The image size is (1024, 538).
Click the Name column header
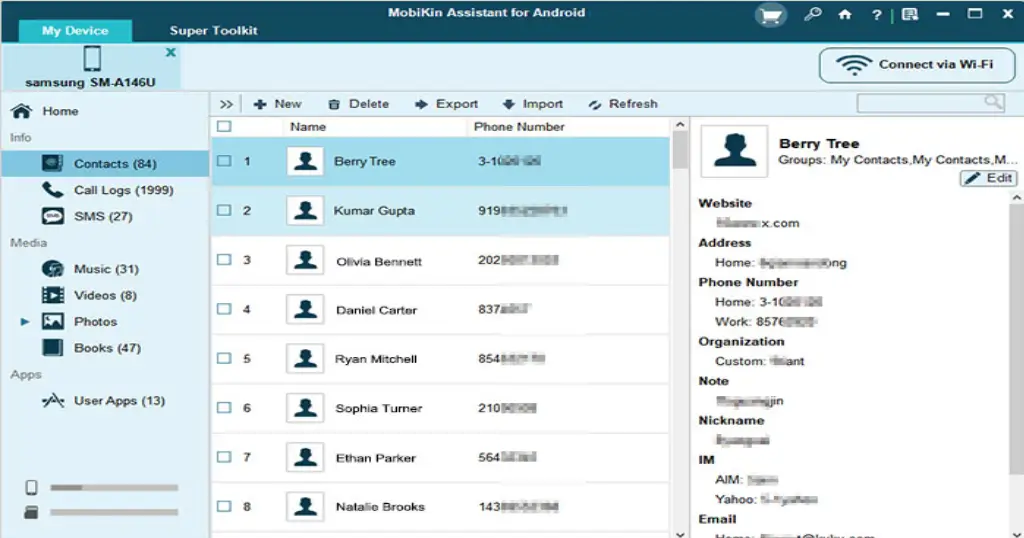point(308,127)
